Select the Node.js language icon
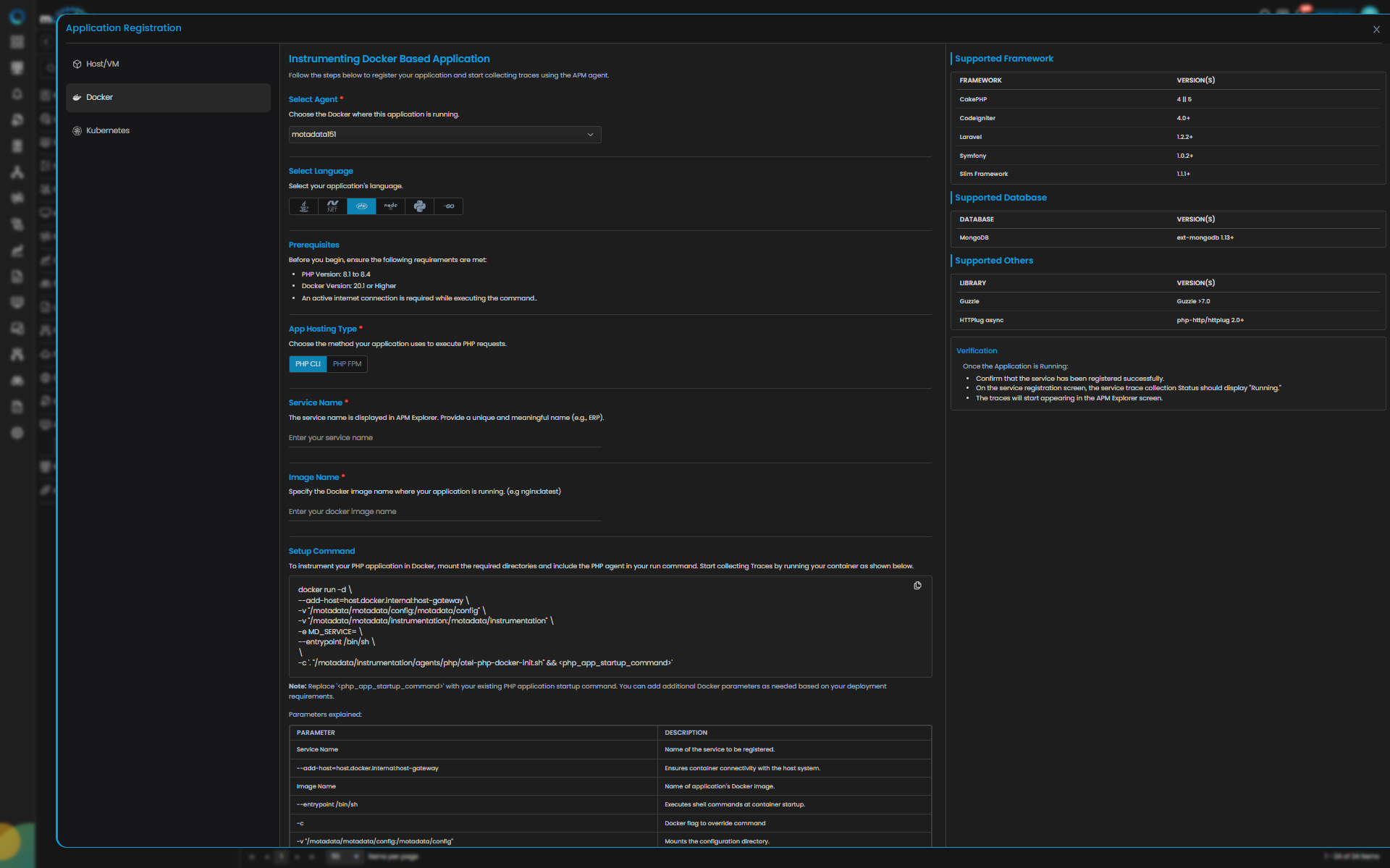1390x868 pixels. 390,206
